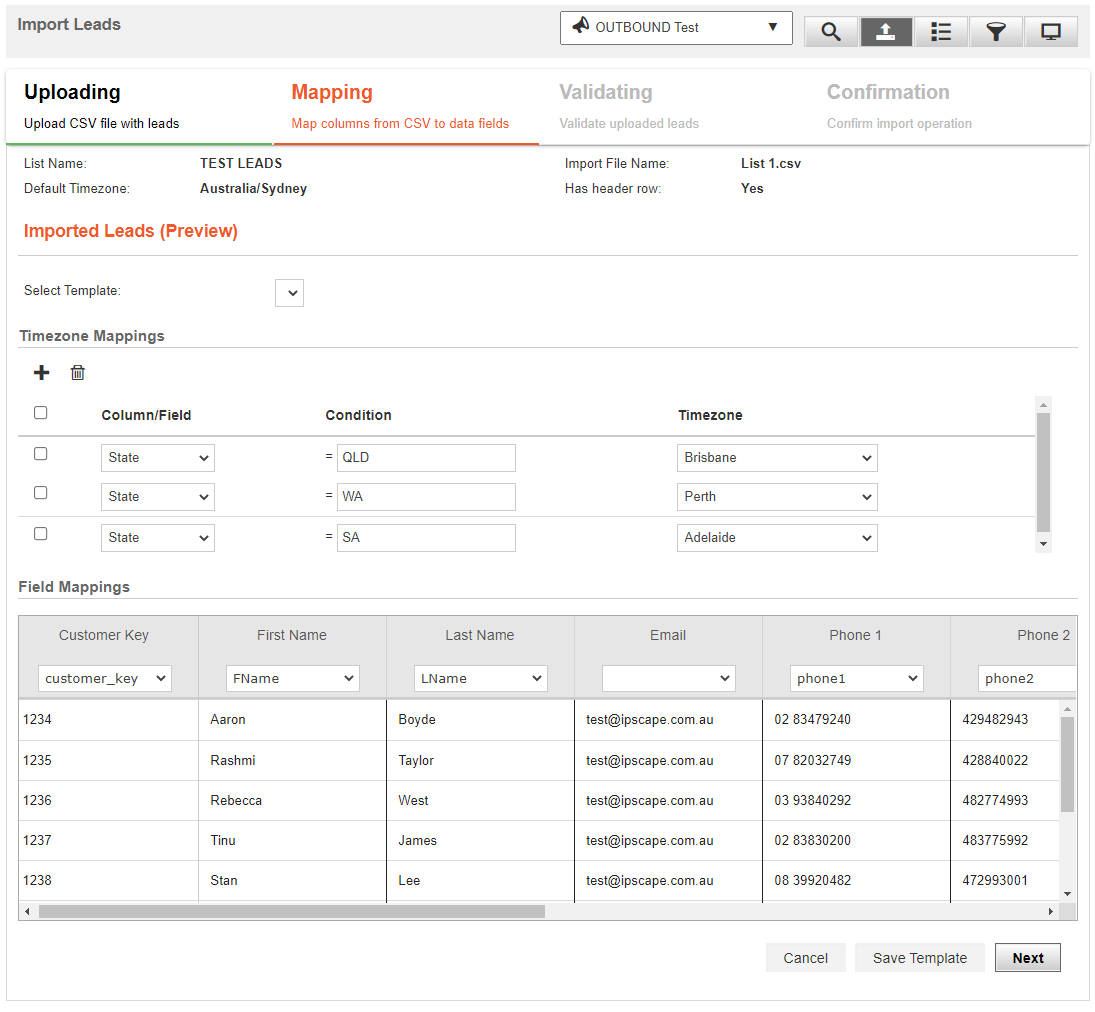The width and height of the screenshot is (1095, 1012).
Task: Click the List 1.csv file name
Action: (771, 163)
